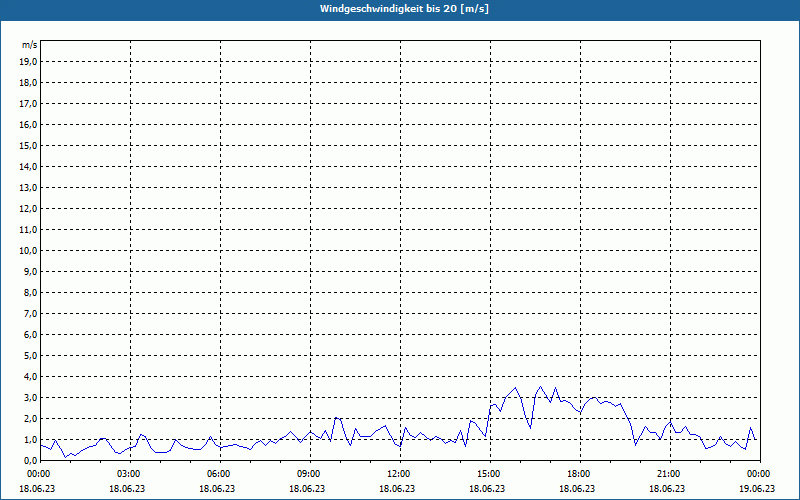Click the 00:00 time label above 19.06.23
Viewport: 800px width, 500px height.
click(760, 474)
